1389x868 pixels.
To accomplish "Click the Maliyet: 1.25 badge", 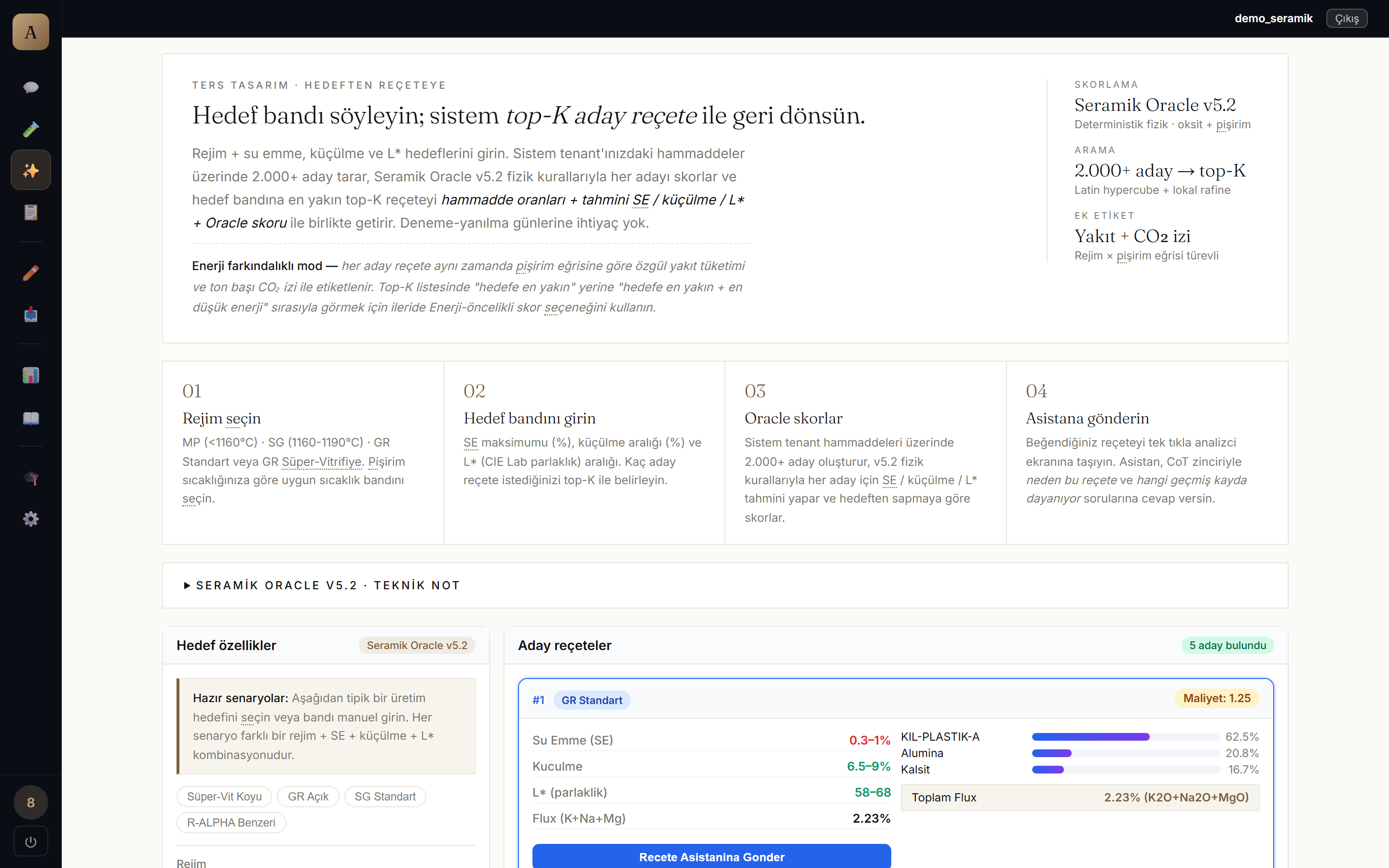I will (x=1217, y=698).
